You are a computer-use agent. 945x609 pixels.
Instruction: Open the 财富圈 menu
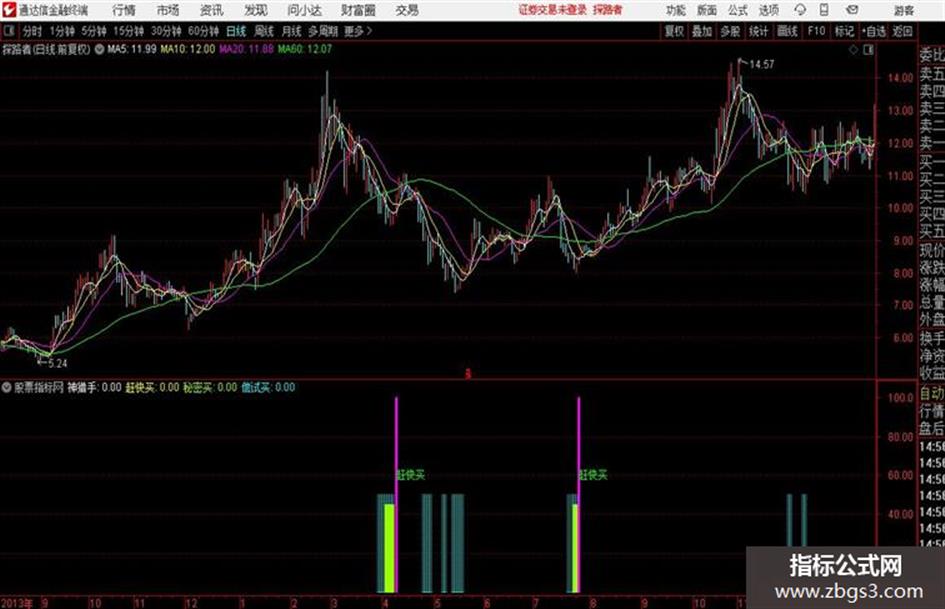358,10
